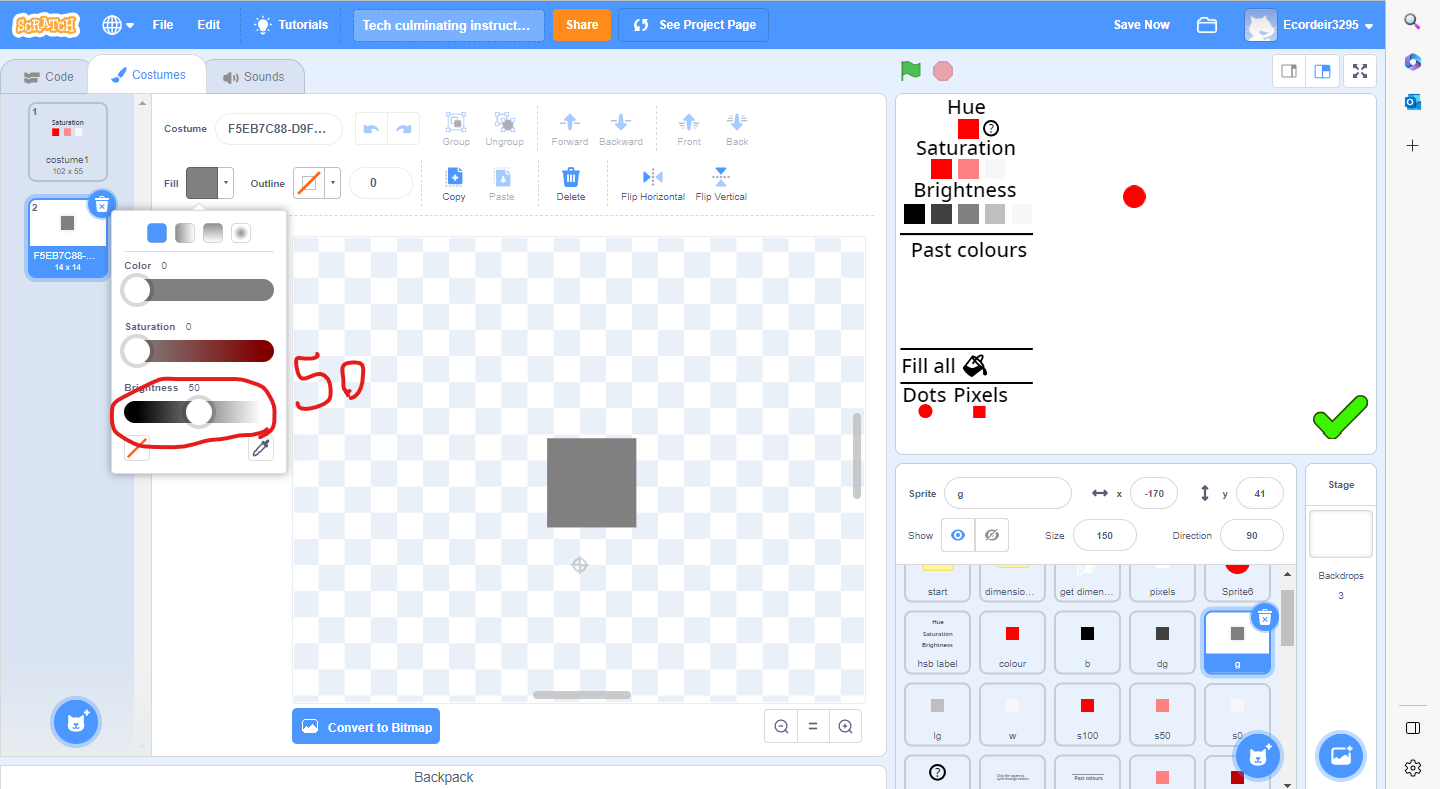Screen dimensions: 1440x789
Task: Show sprite 'g' with eye toggle
Action: [x=957, y=535]
